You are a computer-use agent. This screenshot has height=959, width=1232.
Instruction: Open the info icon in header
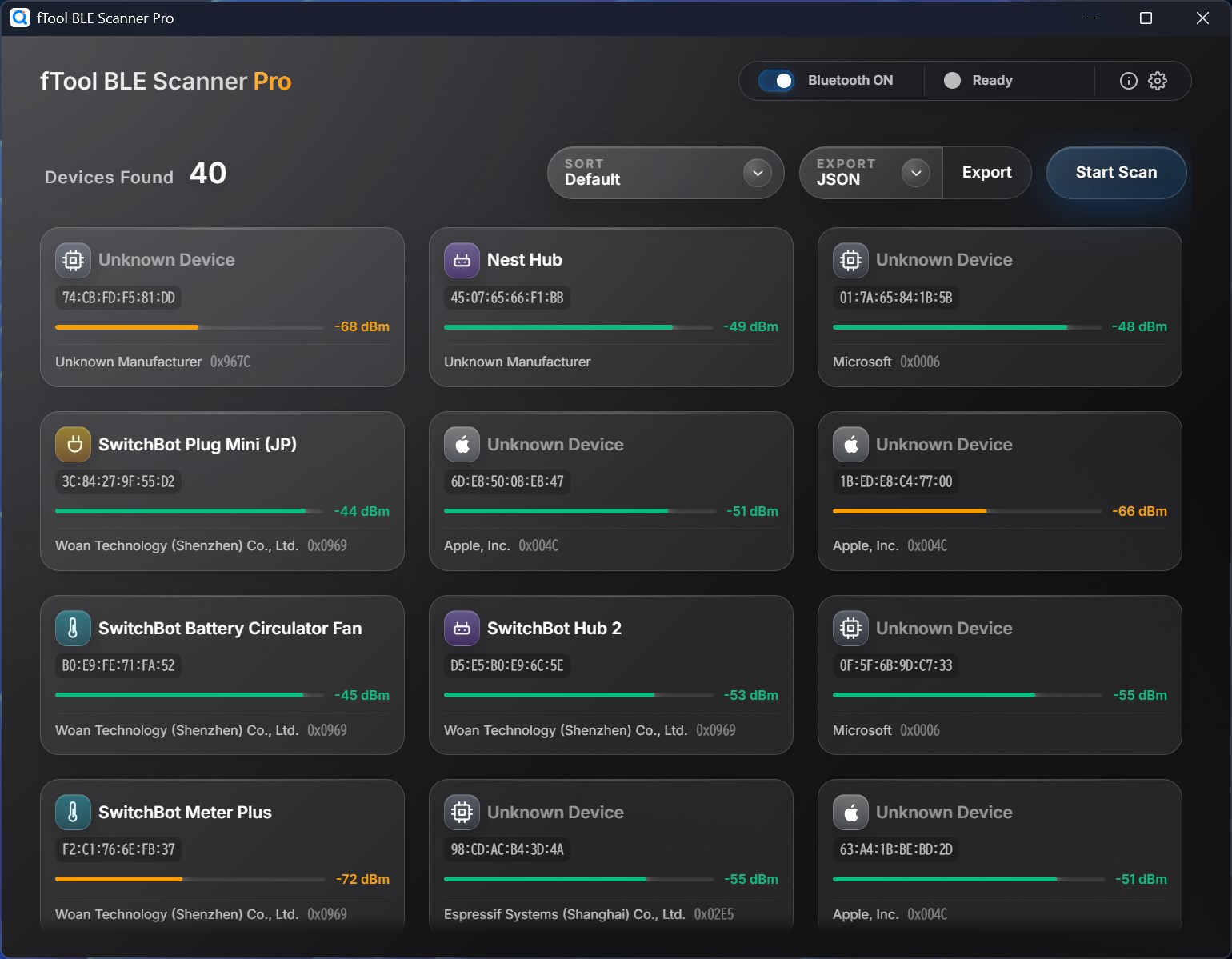click(x=1128, y=81)
